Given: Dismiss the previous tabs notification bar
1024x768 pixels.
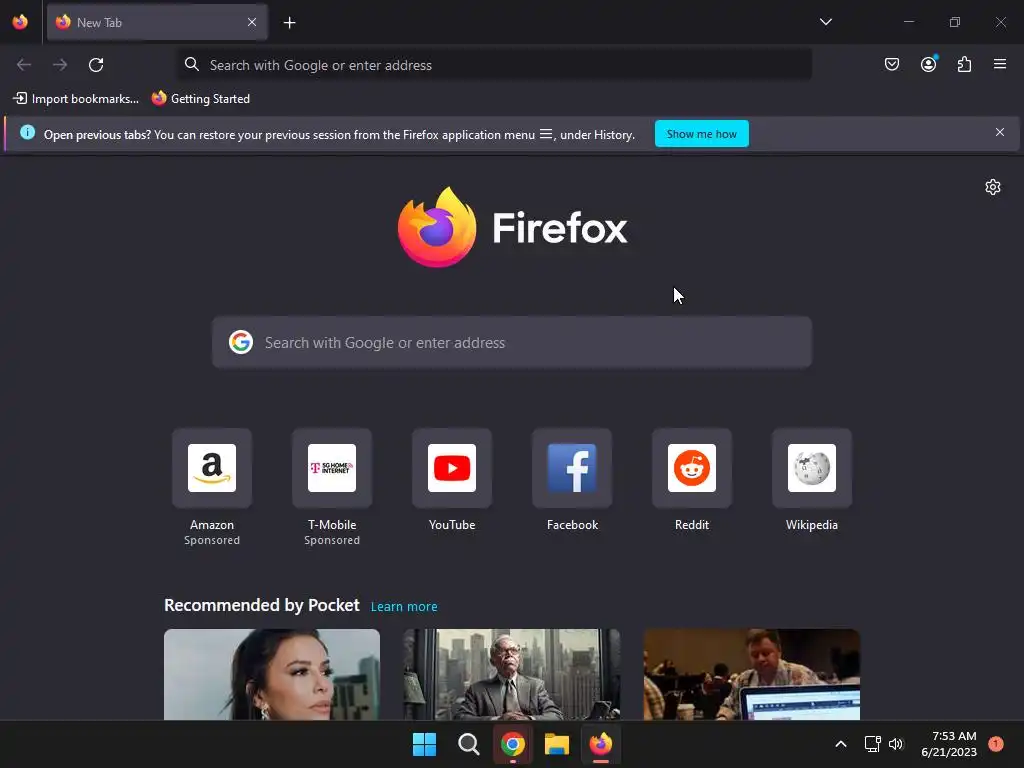Looking at the screenshot, I should 1000,132.
